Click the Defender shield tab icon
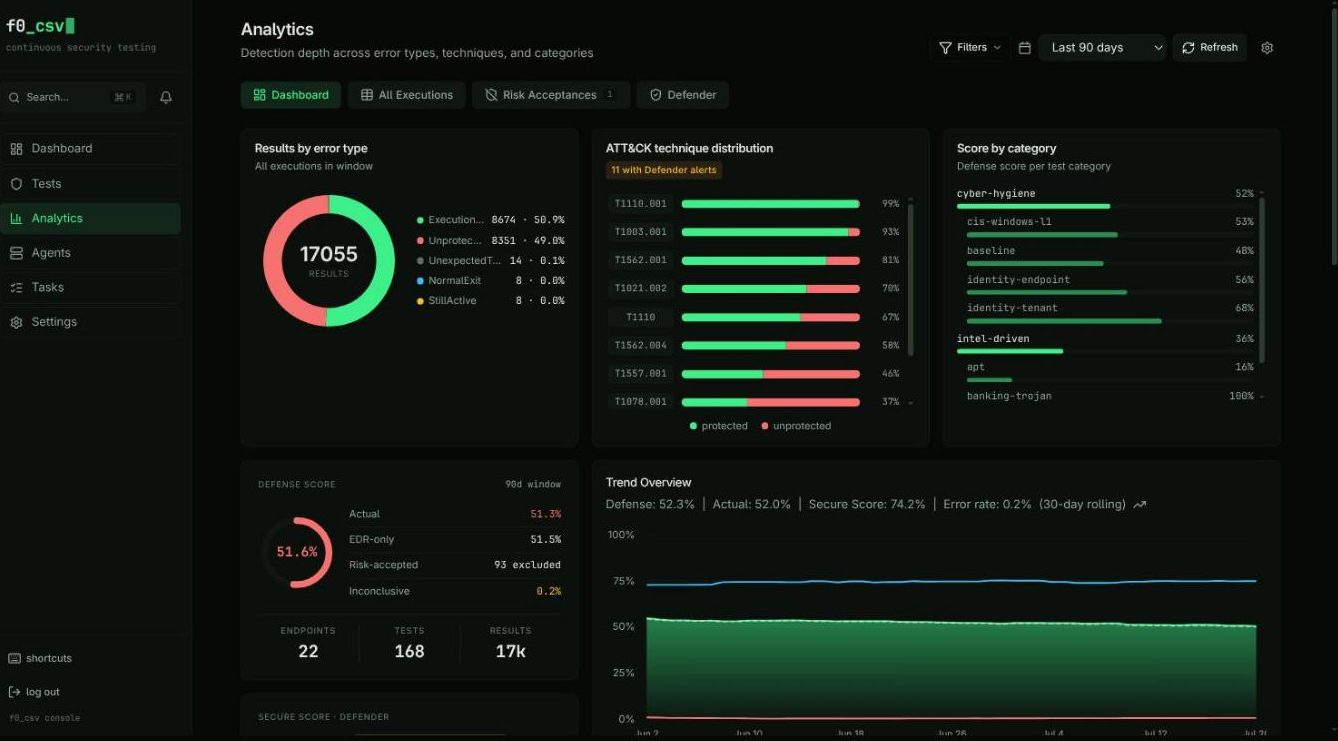 [656, 95]
